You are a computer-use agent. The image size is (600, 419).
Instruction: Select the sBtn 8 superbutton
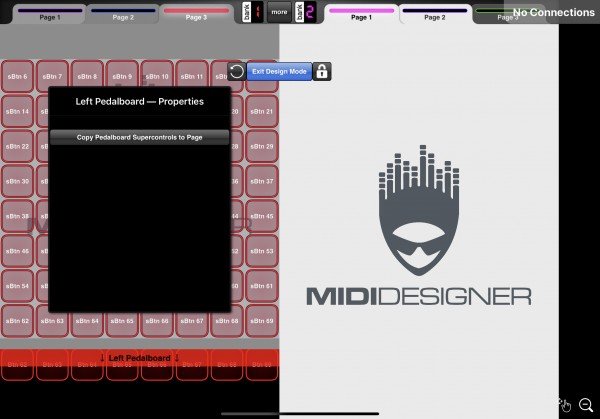(87, 77)
